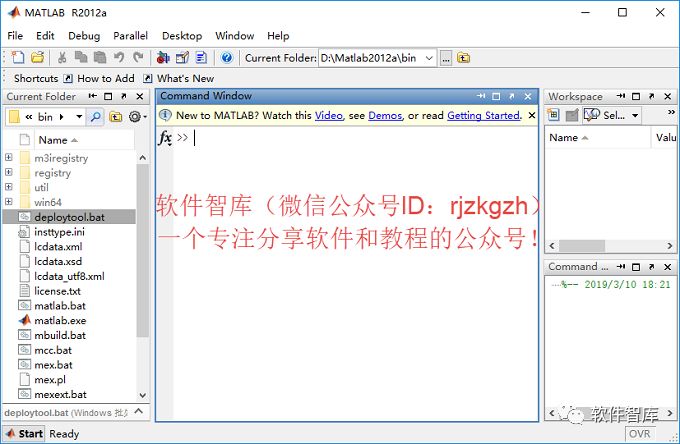This screenshot has width=680, height=444.
Task: Click the Copy icon in toolbar
Action: coord(81,57)
